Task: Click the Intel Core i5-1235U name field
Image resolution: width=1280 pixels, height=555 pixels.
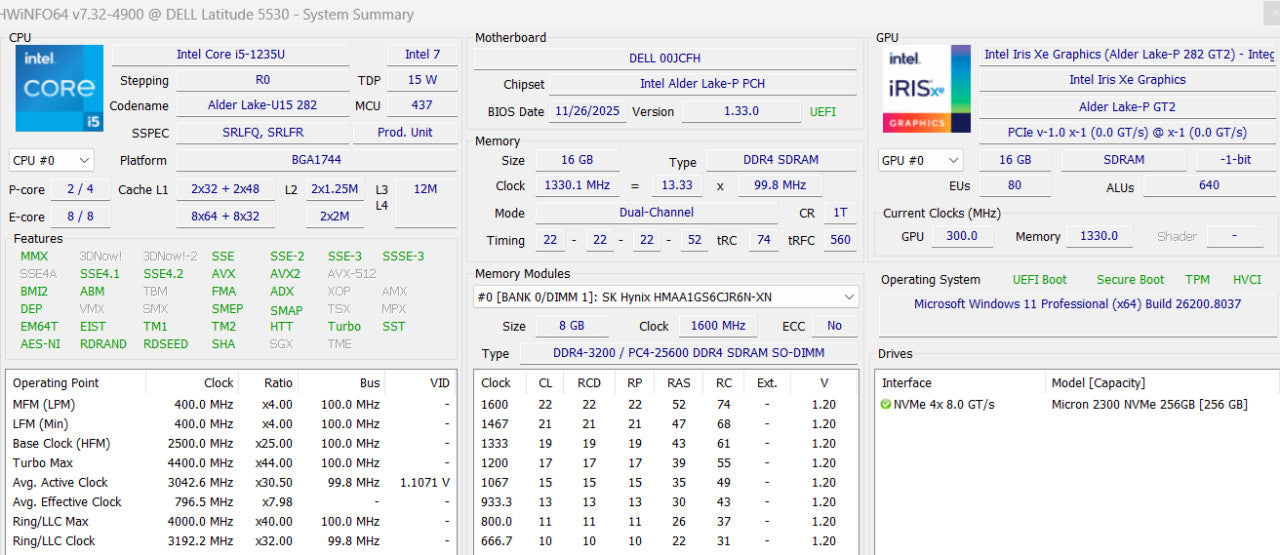Action: pyautogui.click(x=231, y=54)
